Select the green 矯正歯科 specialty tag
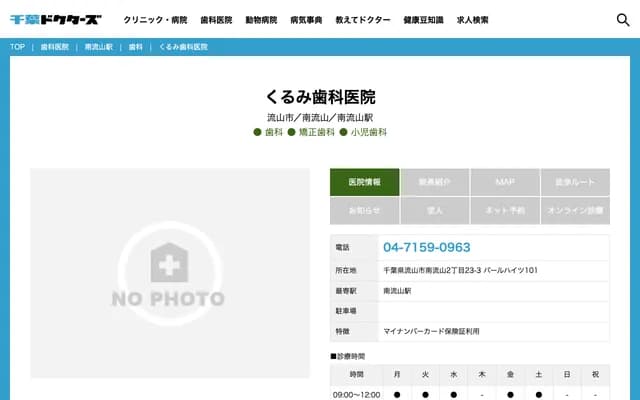Image resolution: width=640 pixels, height=400 pixels. click(x=311, y=132)
